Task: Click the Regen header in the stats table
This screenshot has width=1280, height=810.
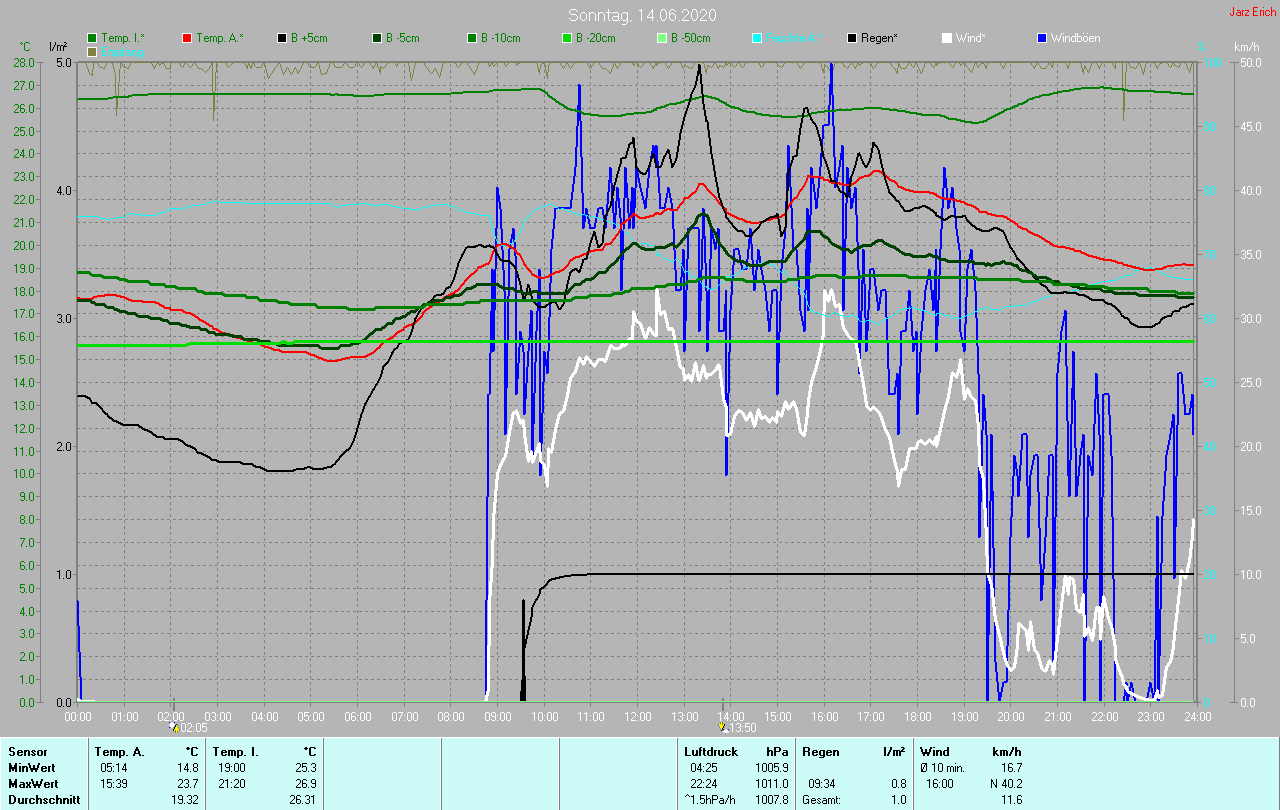Action: (818, 751)
